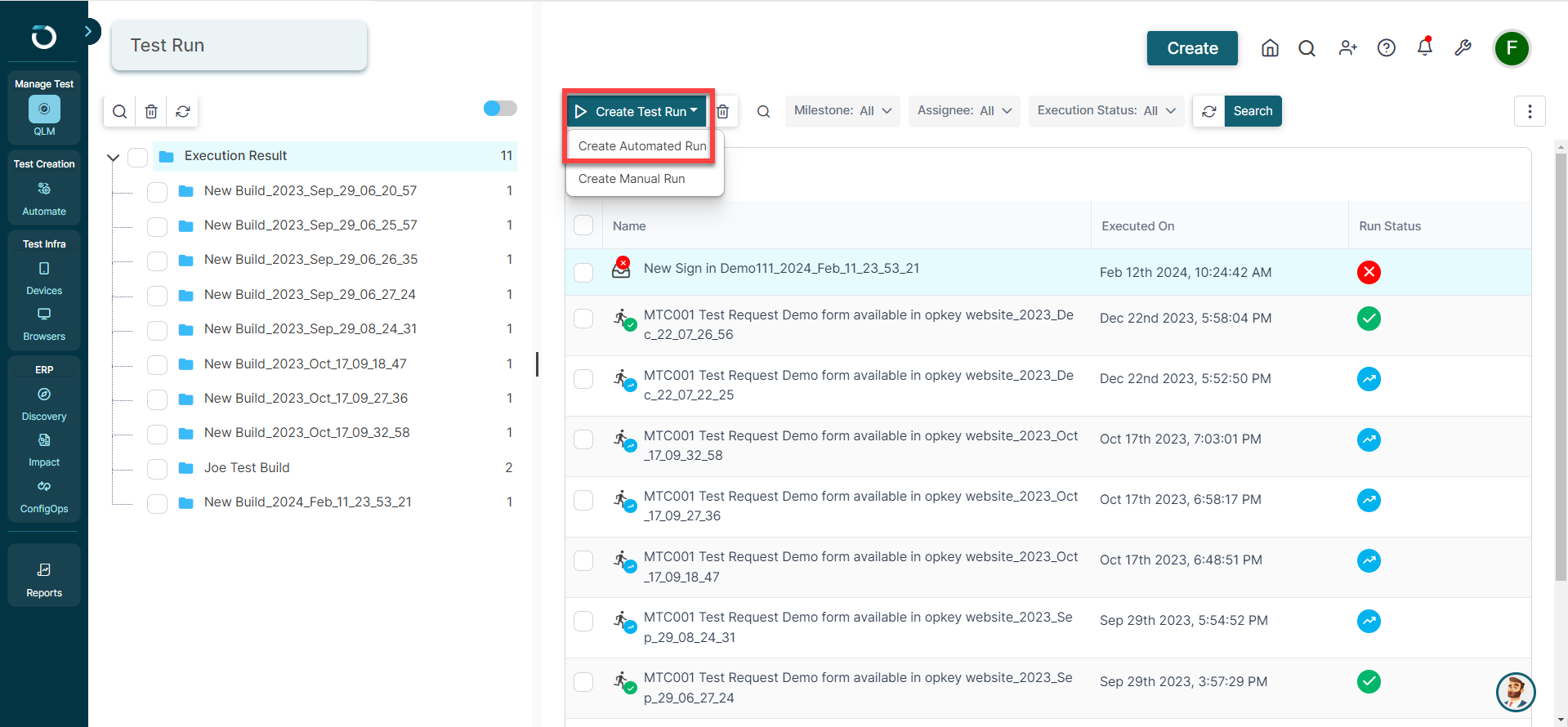Collapse the Execution Result folder

tap(114, 157)
